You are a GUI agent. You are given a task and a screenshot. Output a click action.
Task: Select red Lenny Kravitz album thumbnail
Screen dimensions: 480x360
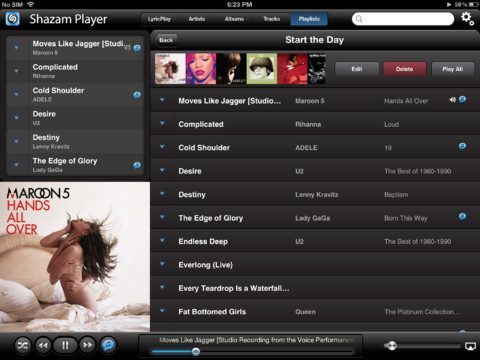coord(292,68)
